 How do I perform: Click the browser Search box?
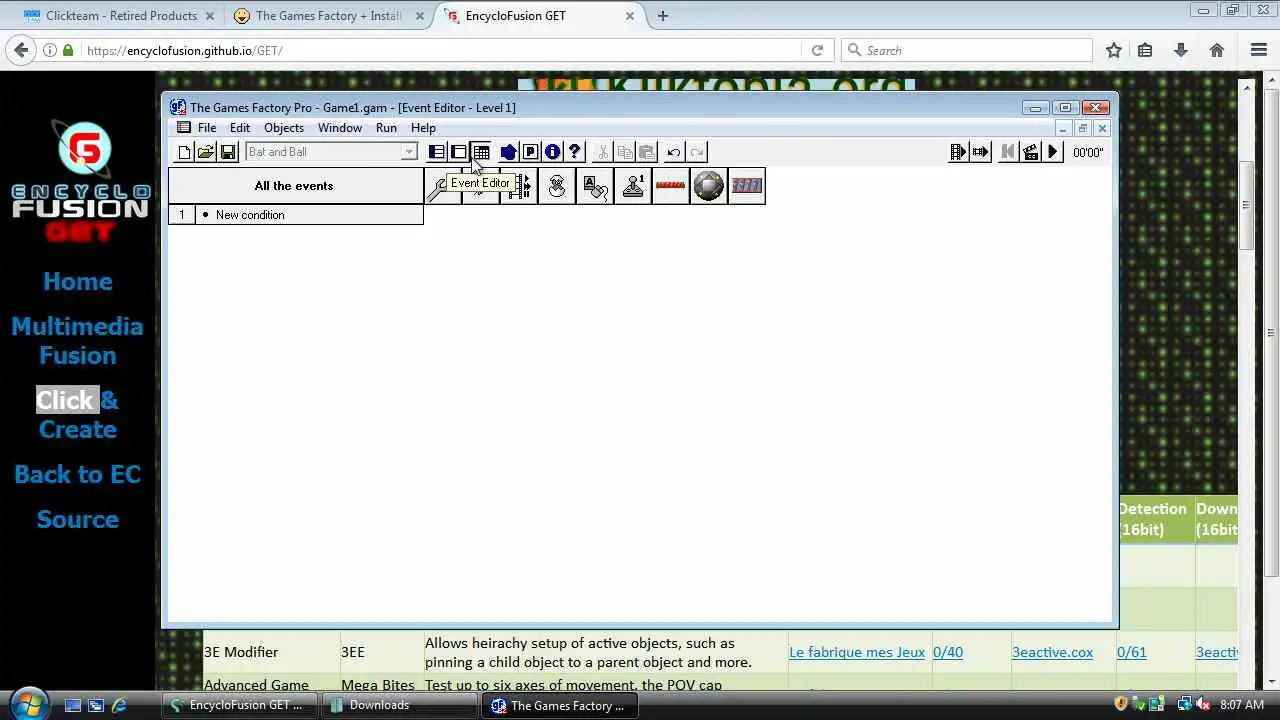pyautogui.click(x=967, y=50)
